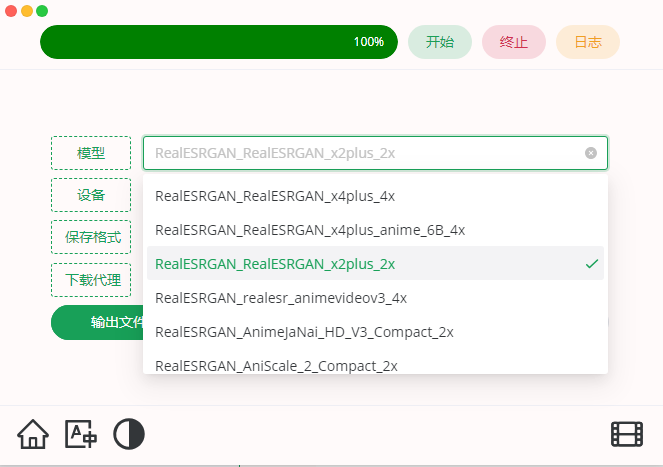Select checked RealESRGAN_x2plus_2x option
The image size is (663, 467).
click(275, 264)
